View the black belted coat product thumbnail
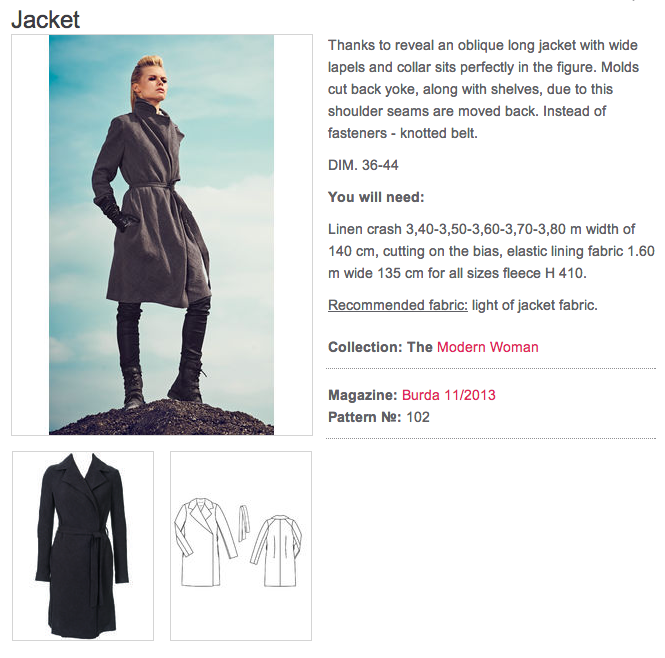The height and width of the screenshot is (658, 665). pyautogui.click(x=83, y=546)
